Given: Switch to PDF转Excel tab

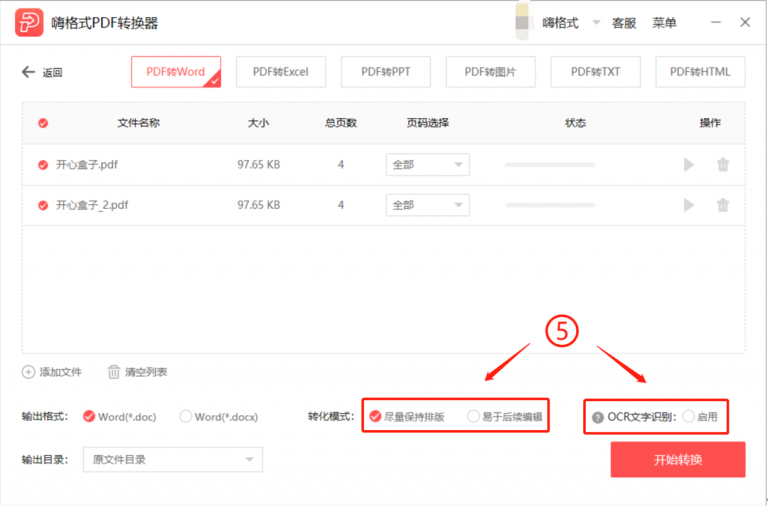Looking at the screenshot, I should pos(281,72).
